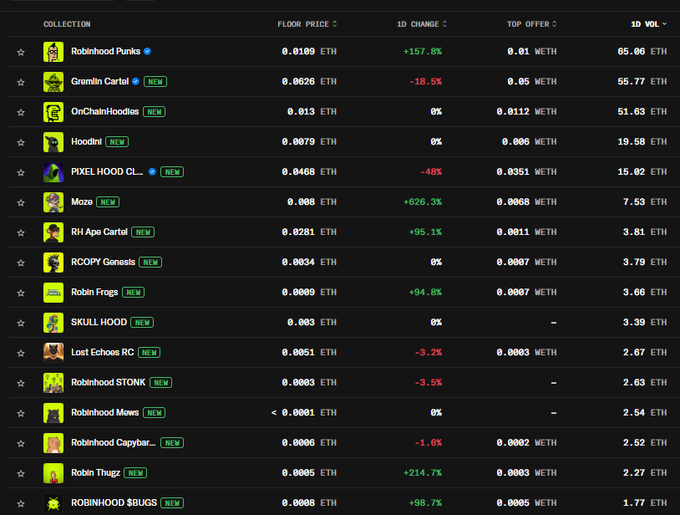
Task: Click Robinhood STONK avatar image
Action: tap(53, 383)
